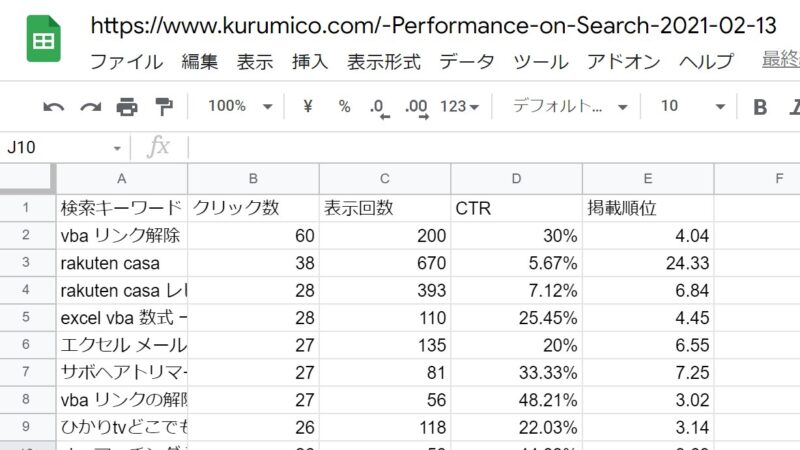Apply percent format
800x450 pixels.
coord(344,106)
